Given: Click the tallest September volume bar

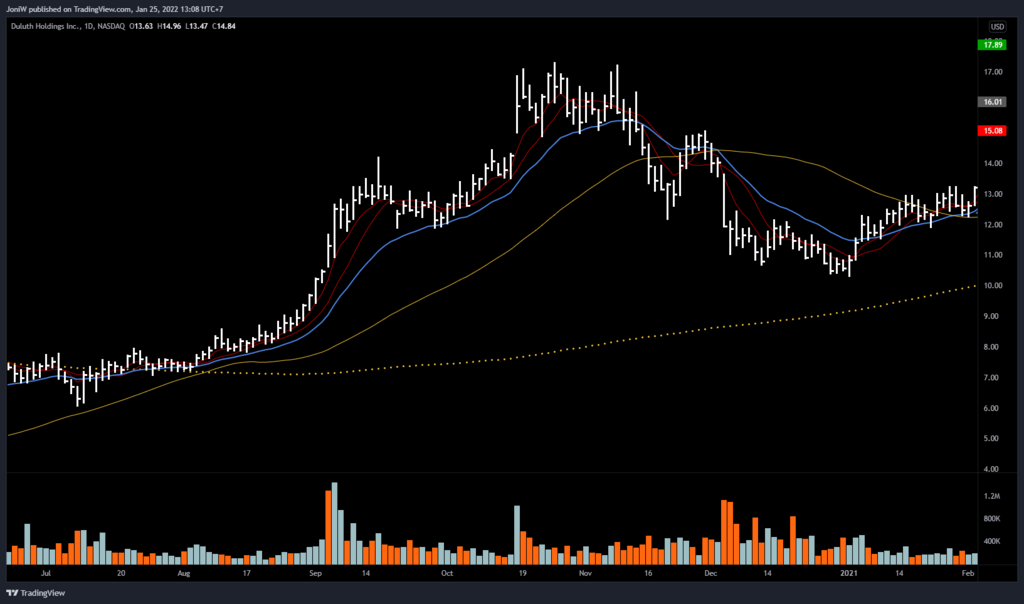Looking at the screenshot, I should [x=334, y=525].
